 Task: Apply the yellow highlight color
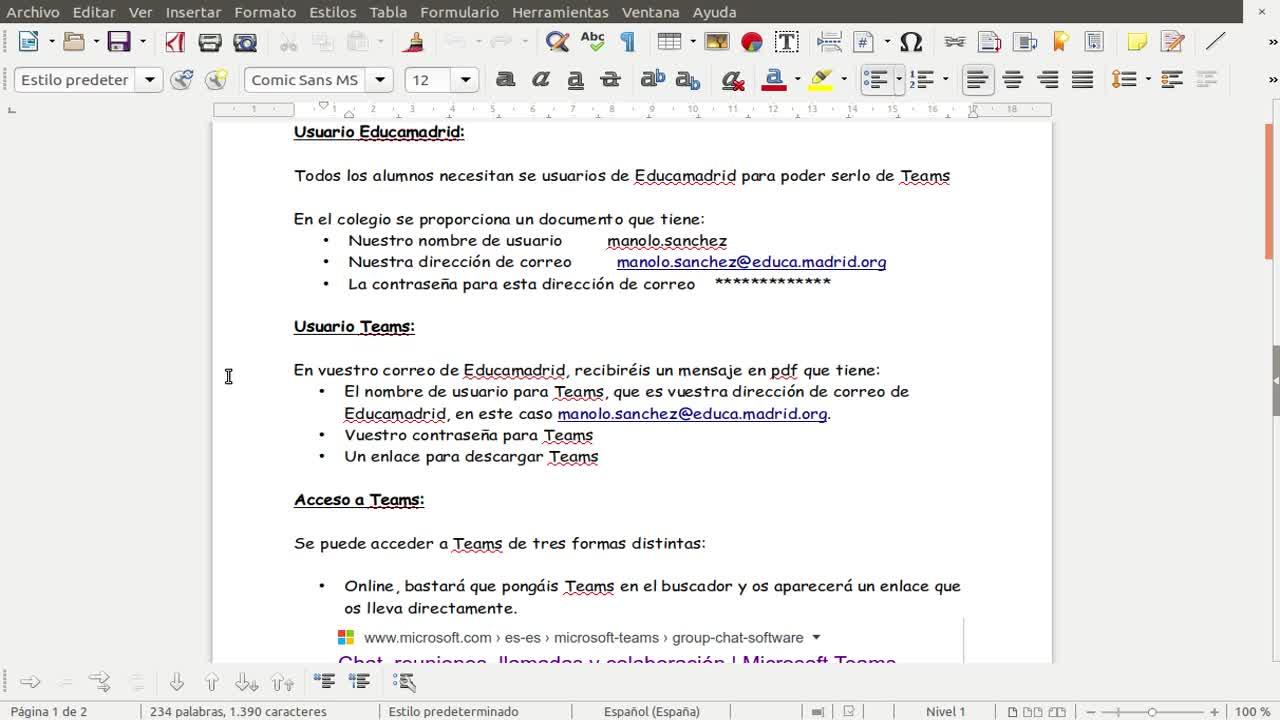pos(821,80)
